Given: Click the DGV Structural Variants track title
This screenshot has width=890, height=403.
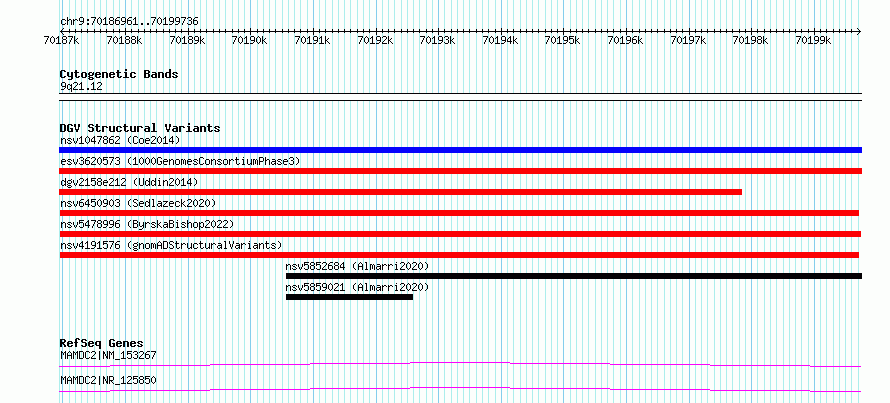Looking at the screenshot, I should click(x=140, y=128).
